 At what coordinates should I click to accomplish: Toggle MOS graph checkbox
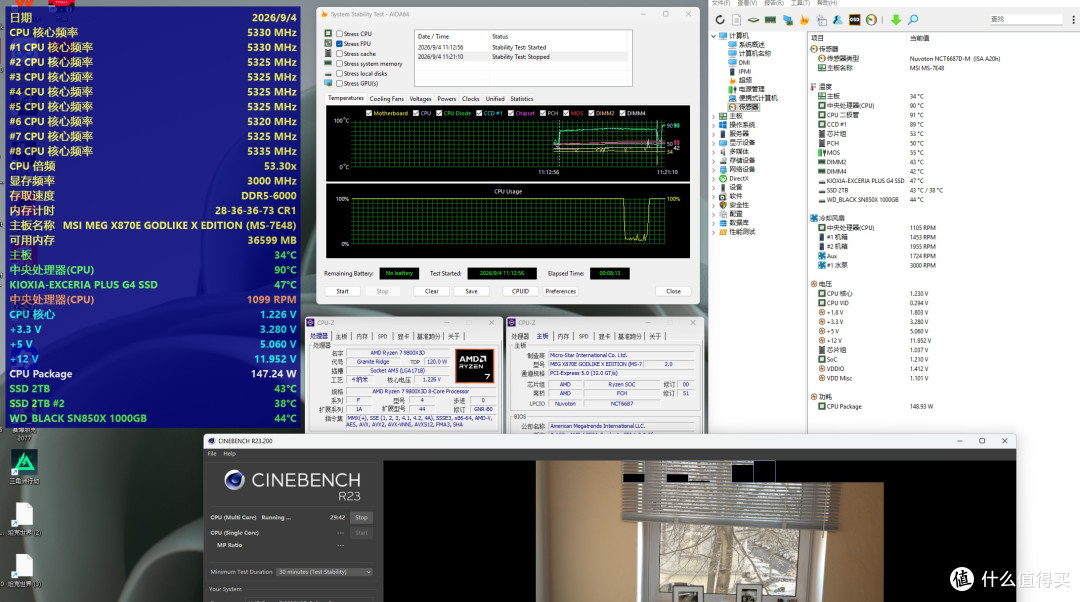point(566,113)
